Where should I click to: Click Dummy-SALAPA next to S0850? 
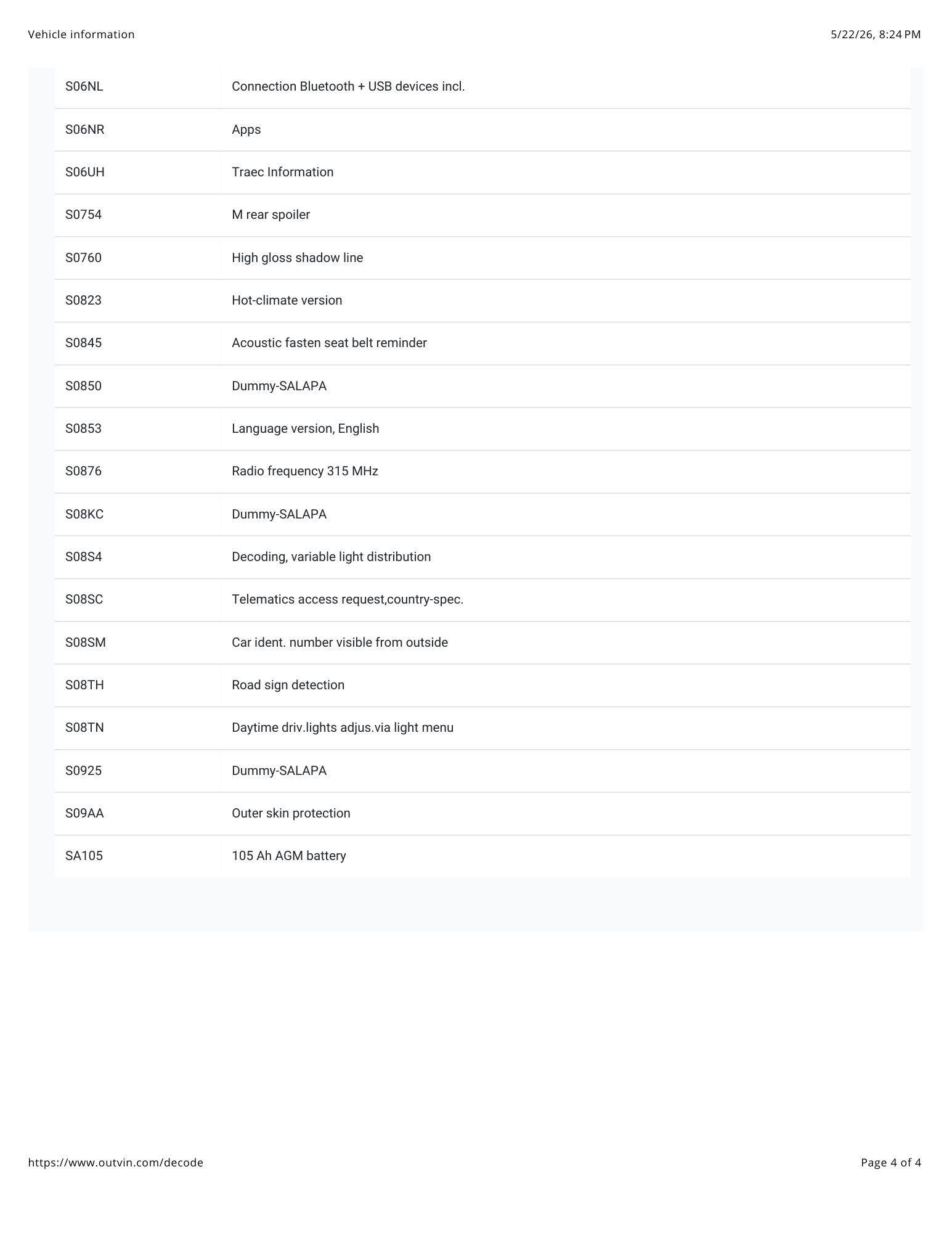pyautogui.click(x=279, y=386)
